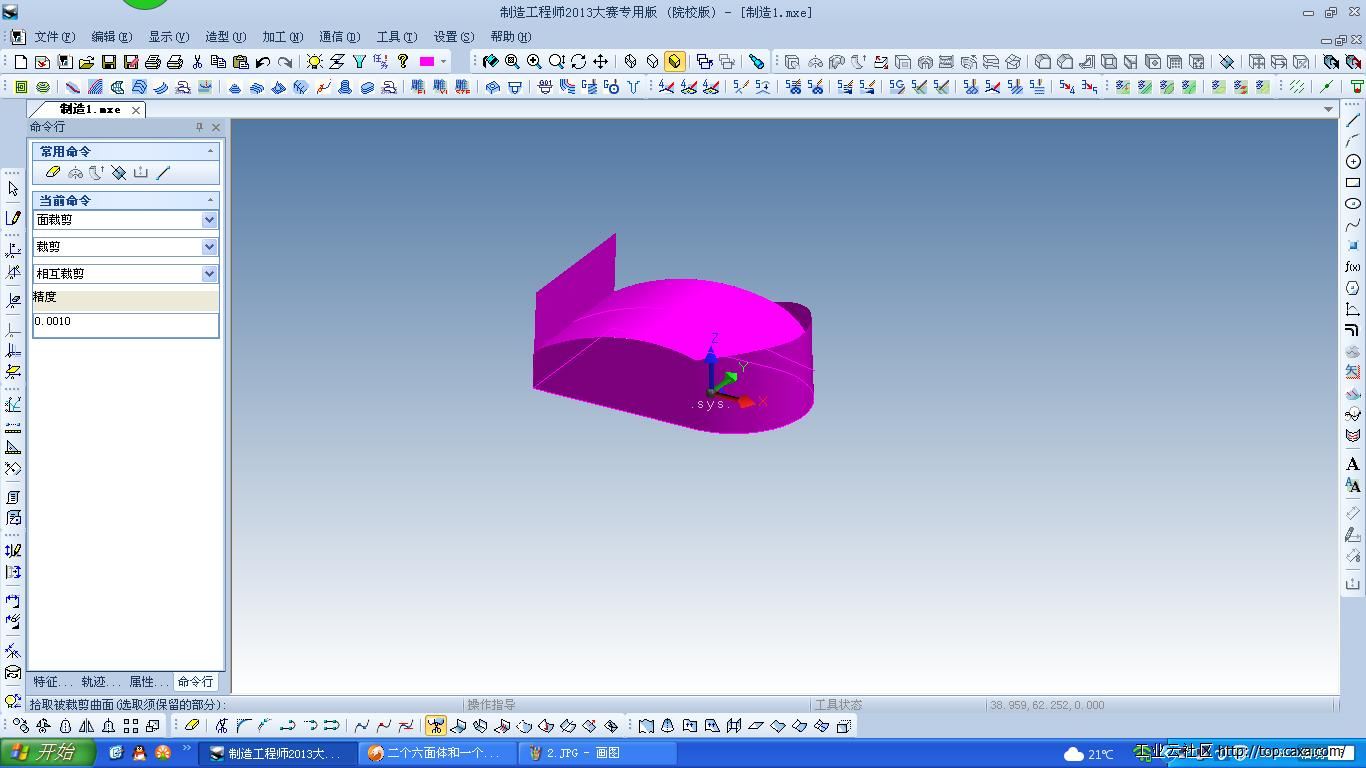Expand the 相互裁剪 dropdown list

pos(209,274)
